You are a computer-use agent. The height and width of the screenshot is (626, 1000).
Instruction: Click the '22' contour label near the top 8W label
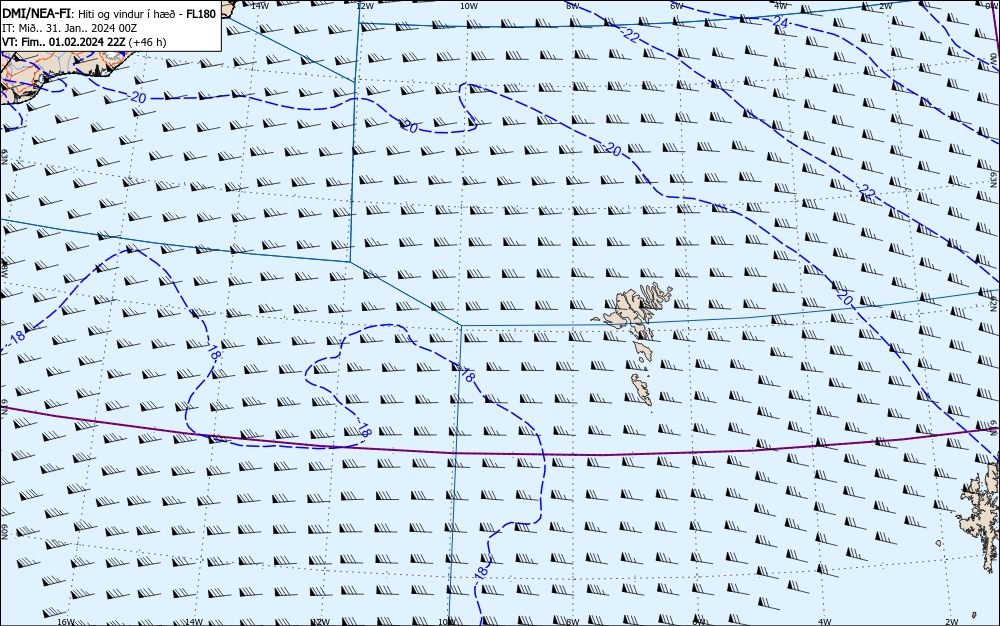tap(631, 36)
